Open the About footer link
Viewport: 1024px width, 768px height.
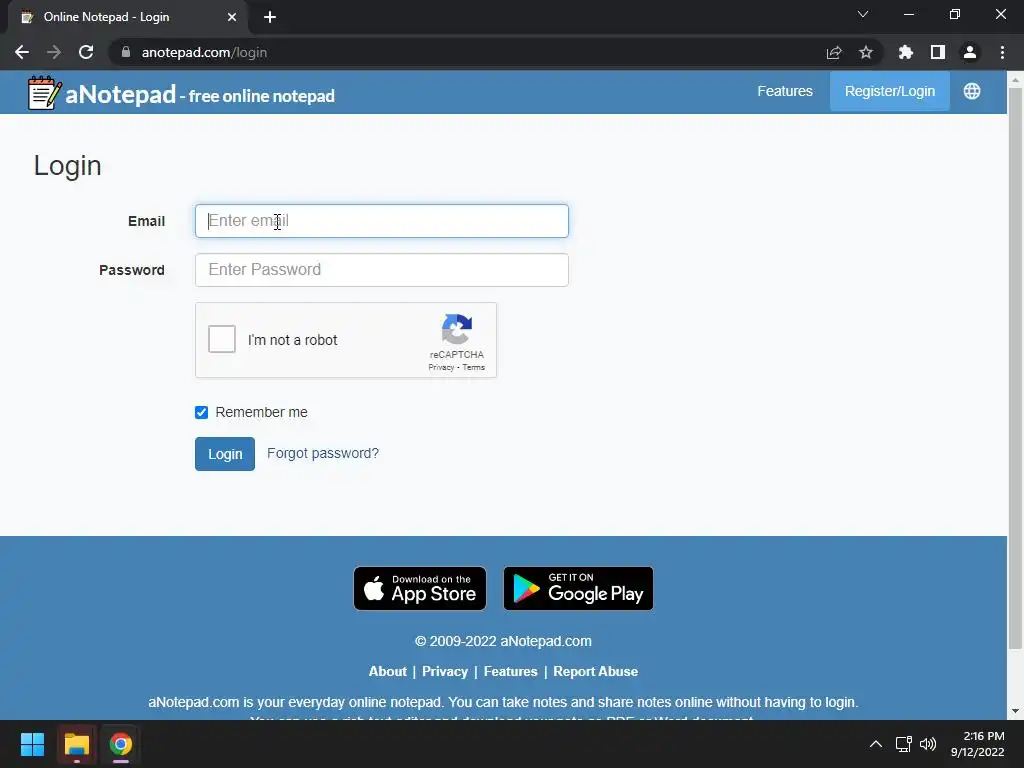(387, 671)
